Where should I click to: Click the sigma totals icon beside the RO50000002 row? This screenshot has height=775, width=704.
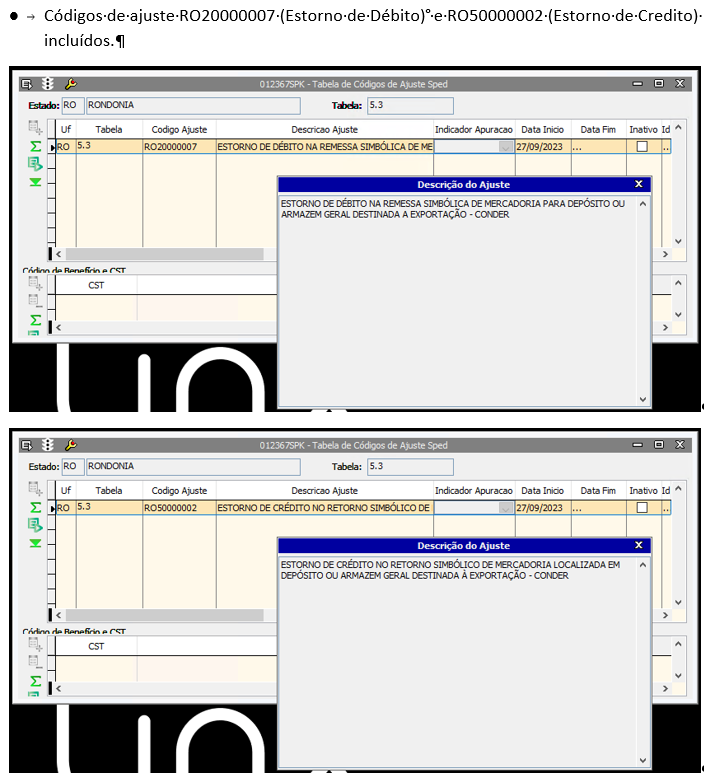click(36, 508)
